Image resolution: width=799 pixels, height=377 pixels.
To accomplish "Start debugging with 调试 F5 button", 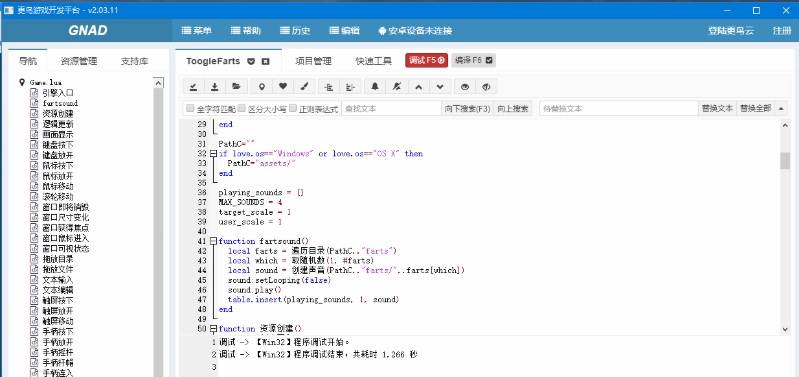I will click(427, 60).
